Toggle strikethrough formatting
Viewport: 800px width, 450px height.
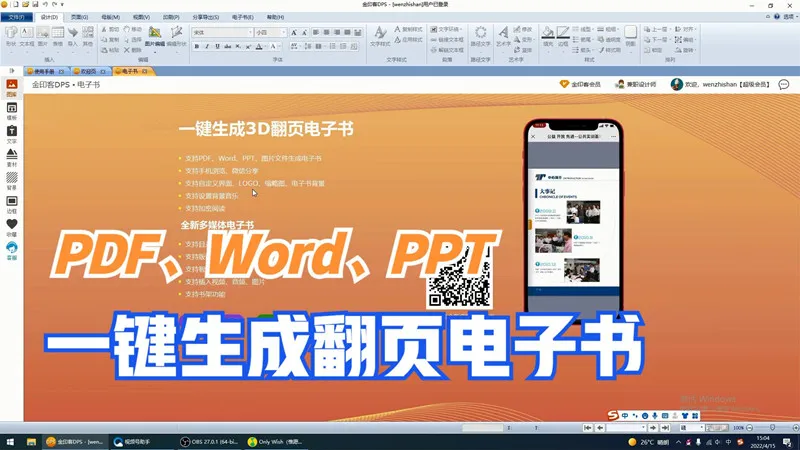tap(228, 46)
